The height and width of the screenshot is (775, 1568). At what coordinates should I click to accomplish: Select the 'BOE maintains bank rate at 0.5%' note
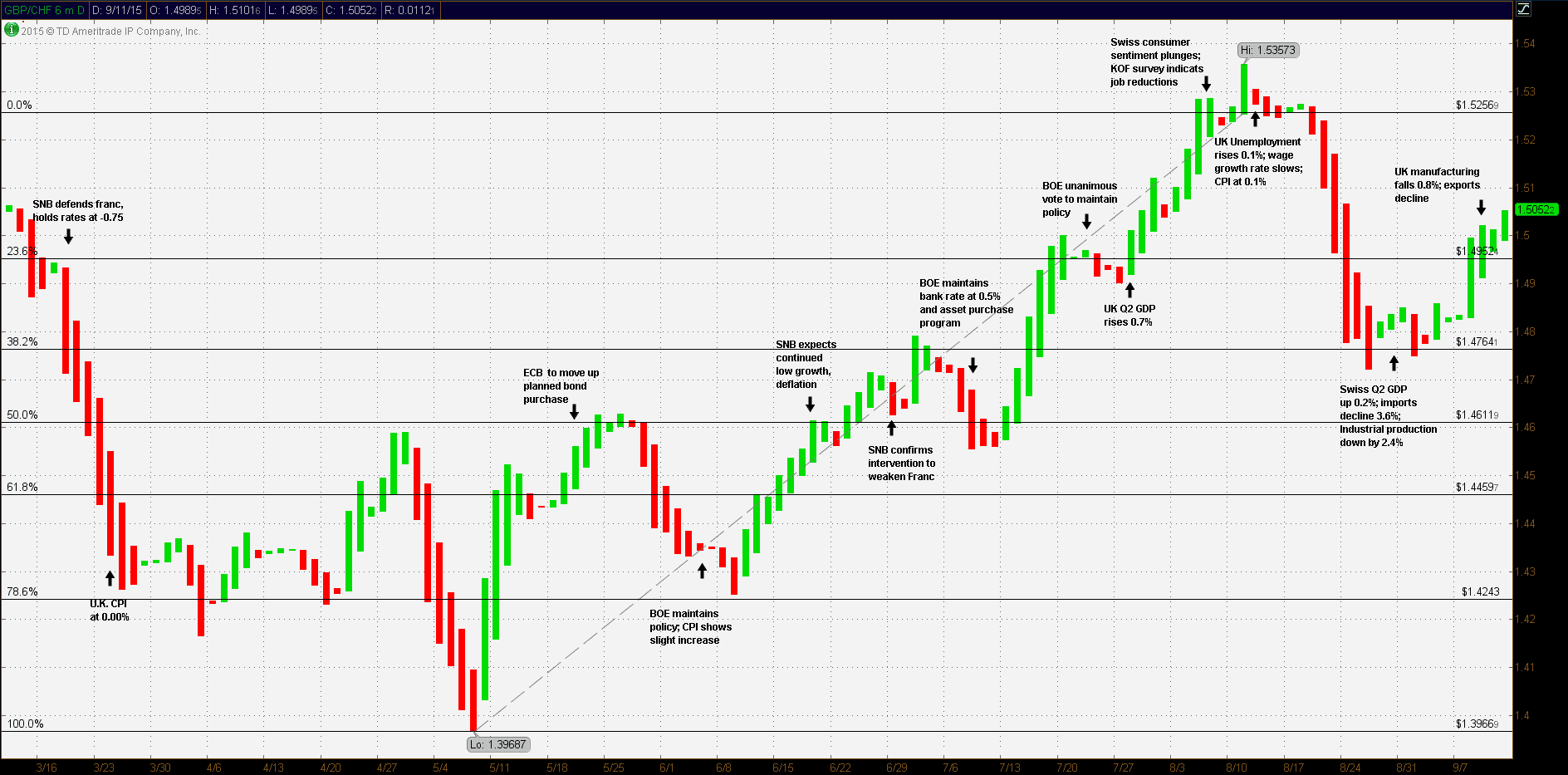[x=966, y=302]
